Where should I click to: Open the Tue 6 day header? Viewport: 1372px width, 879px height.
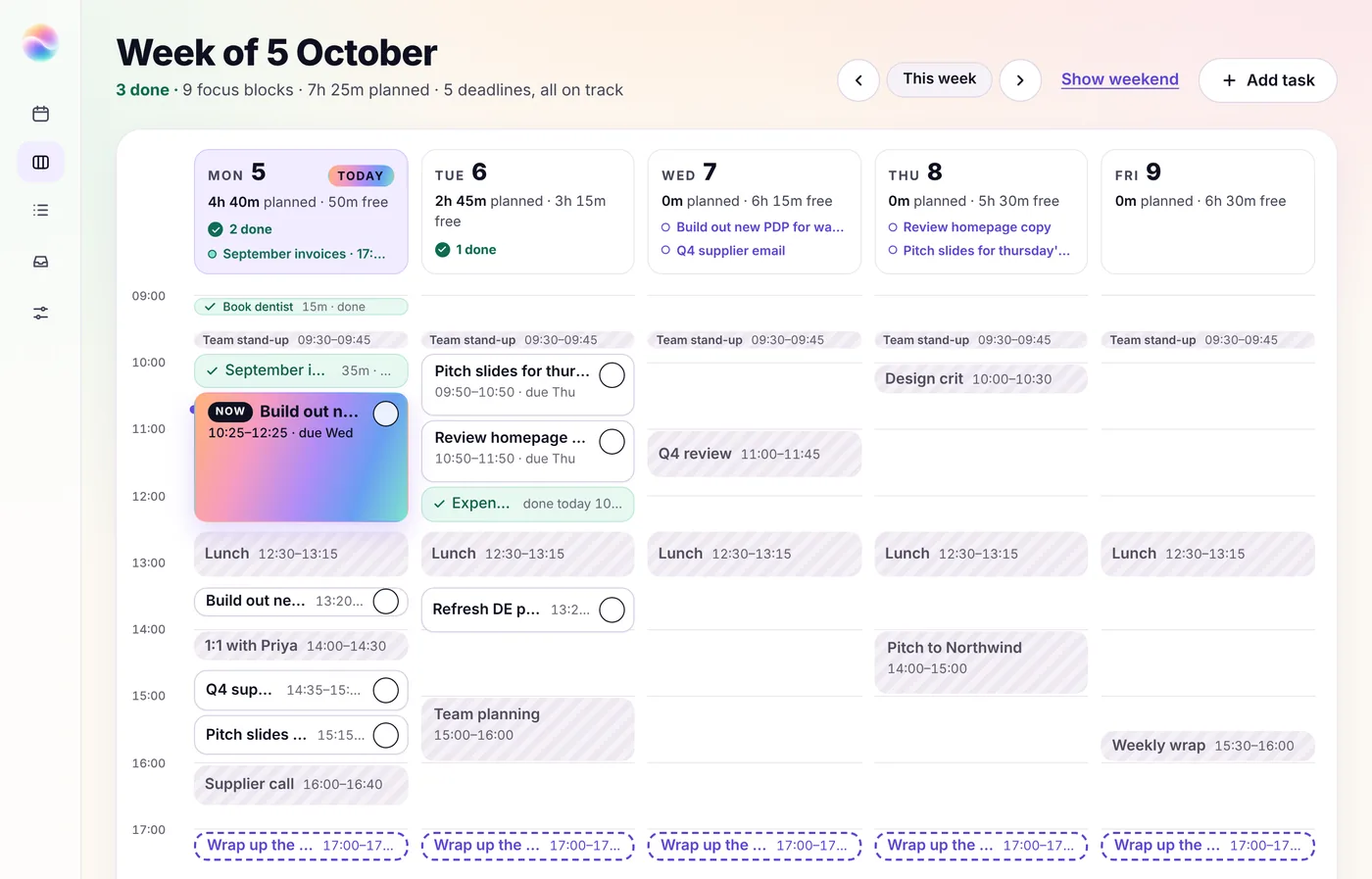click(527, 212)
